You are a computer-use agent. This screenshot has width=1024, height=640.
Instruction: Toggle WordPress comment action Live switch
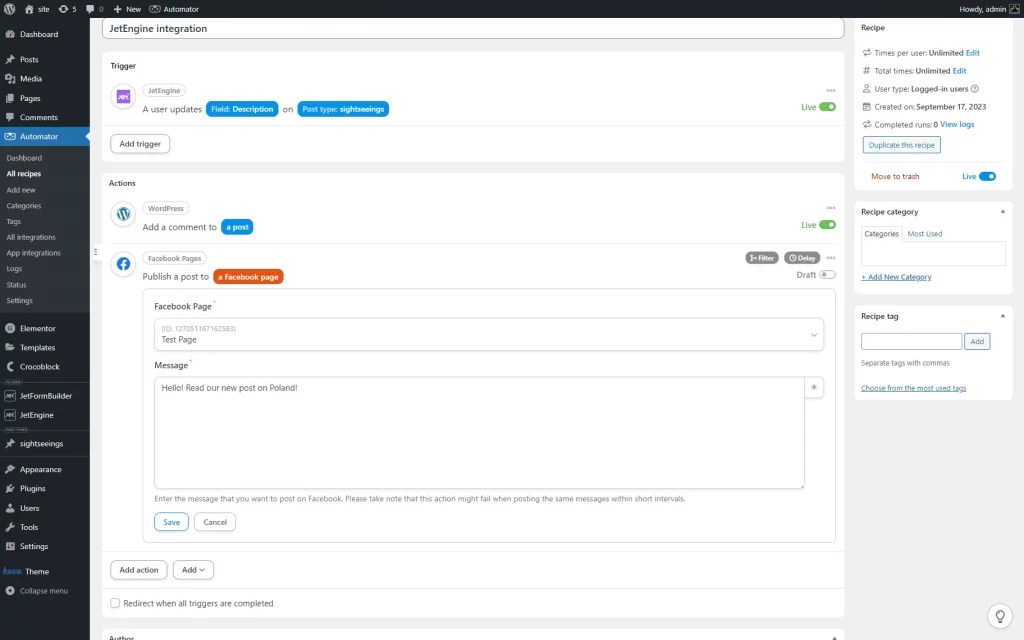coord(827,225)
